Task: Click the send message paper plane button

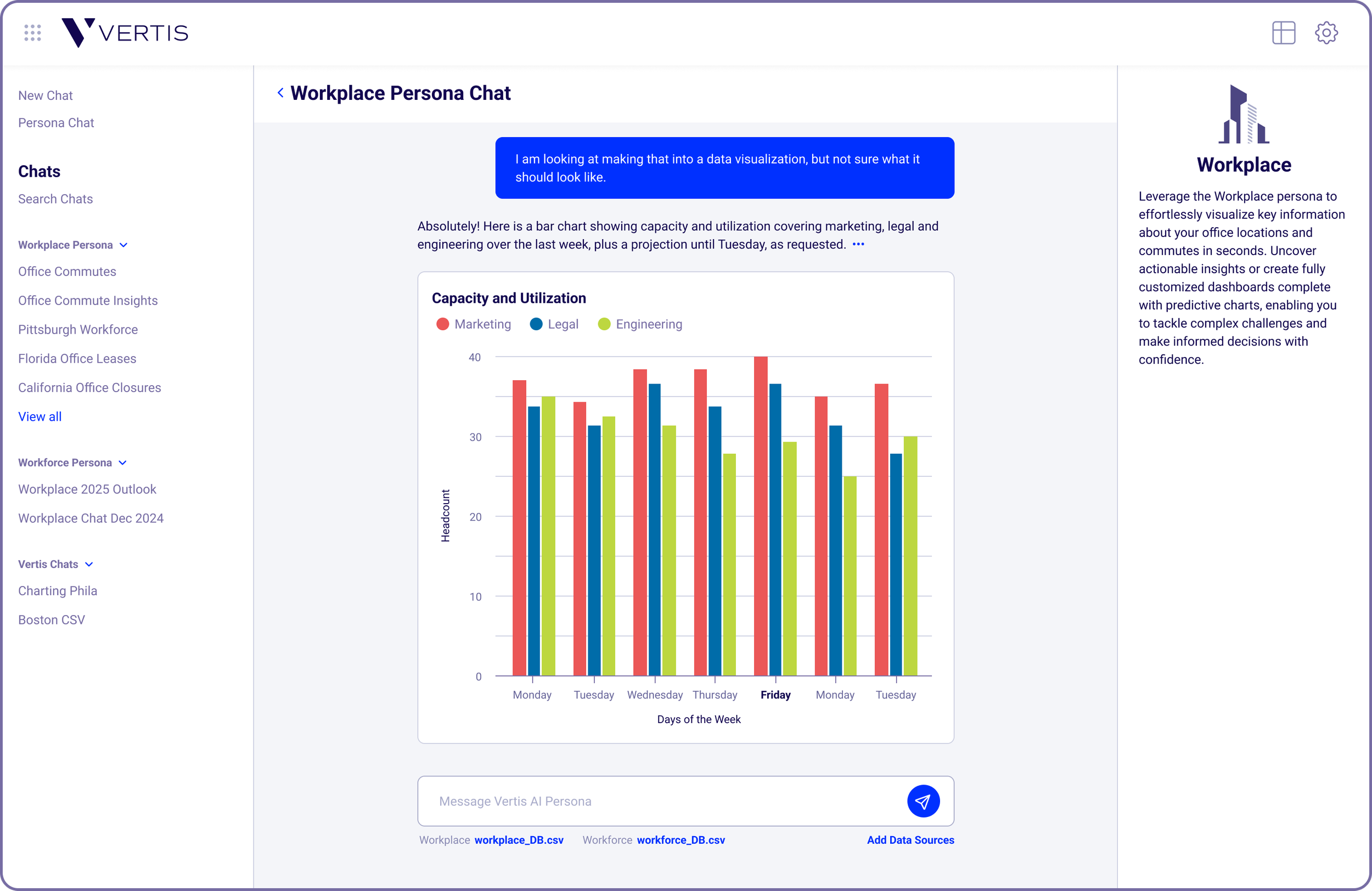Action: pos(923,801)
